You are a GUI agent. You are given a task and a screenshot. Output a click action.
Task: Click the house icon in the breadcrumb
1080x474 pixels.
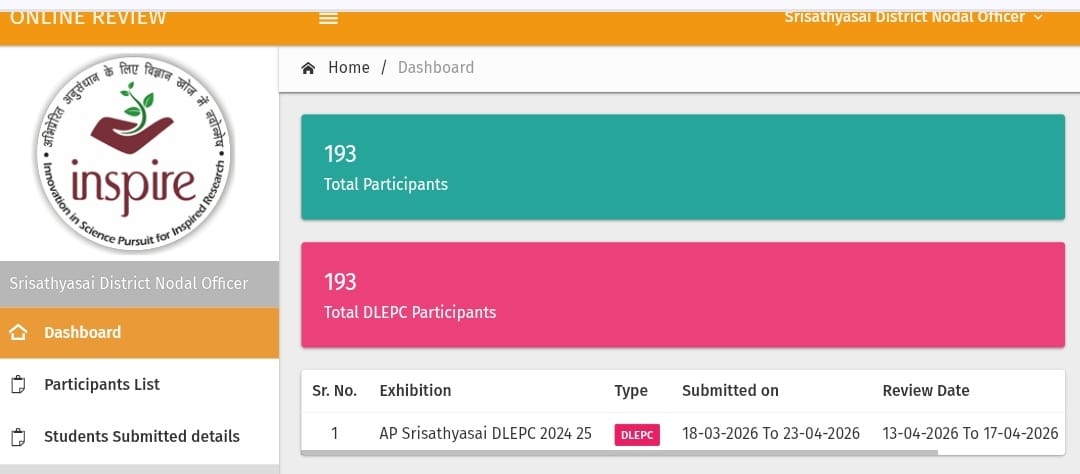click(x=308, y=68)
